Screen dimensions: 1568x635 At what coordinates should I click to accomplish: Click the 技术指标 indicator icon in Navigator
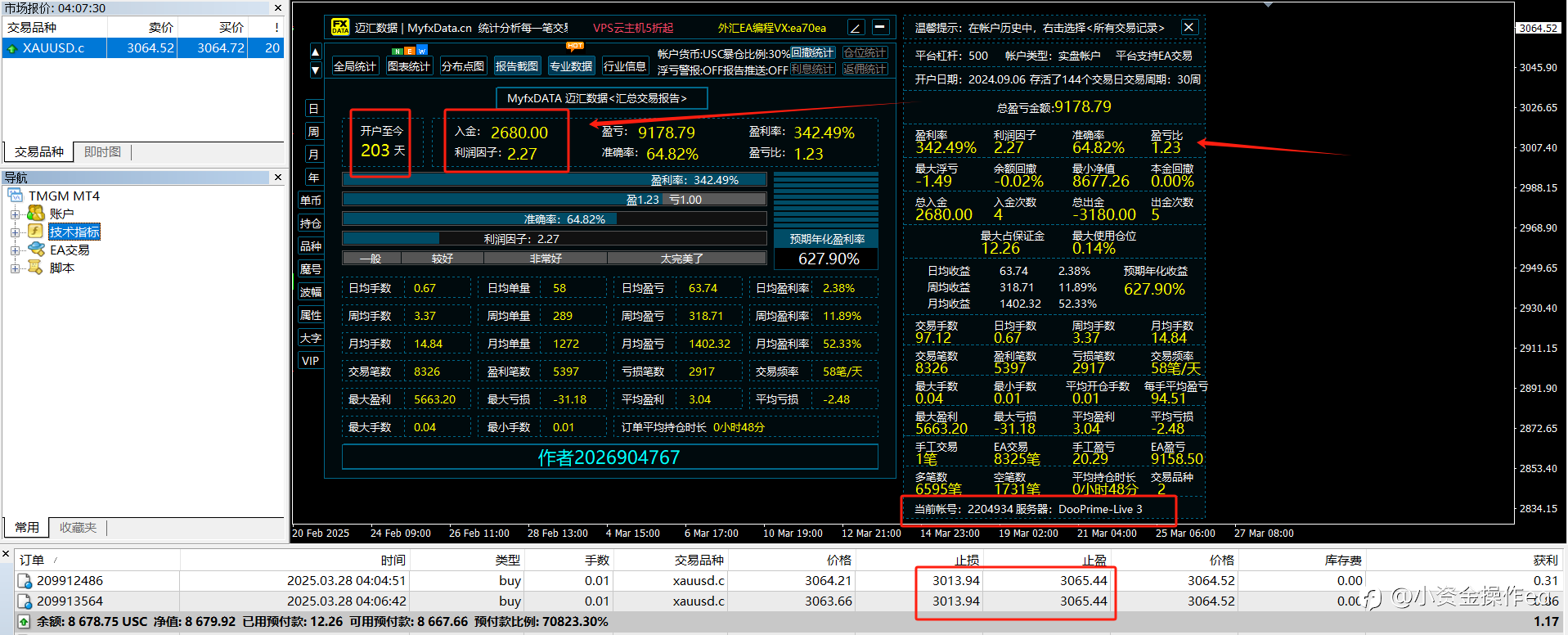[35, 232]
